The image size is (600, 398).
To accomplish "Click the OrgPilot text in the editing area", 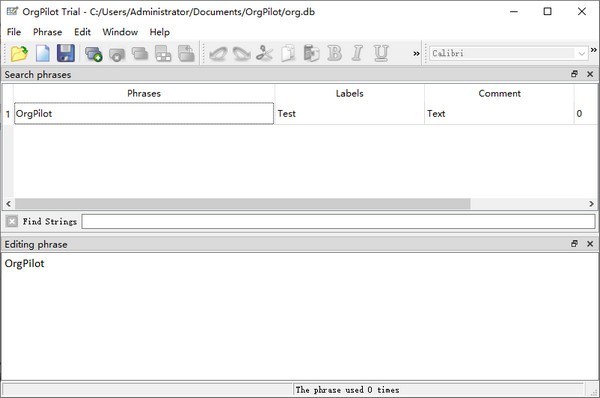I will click(24, 264).
